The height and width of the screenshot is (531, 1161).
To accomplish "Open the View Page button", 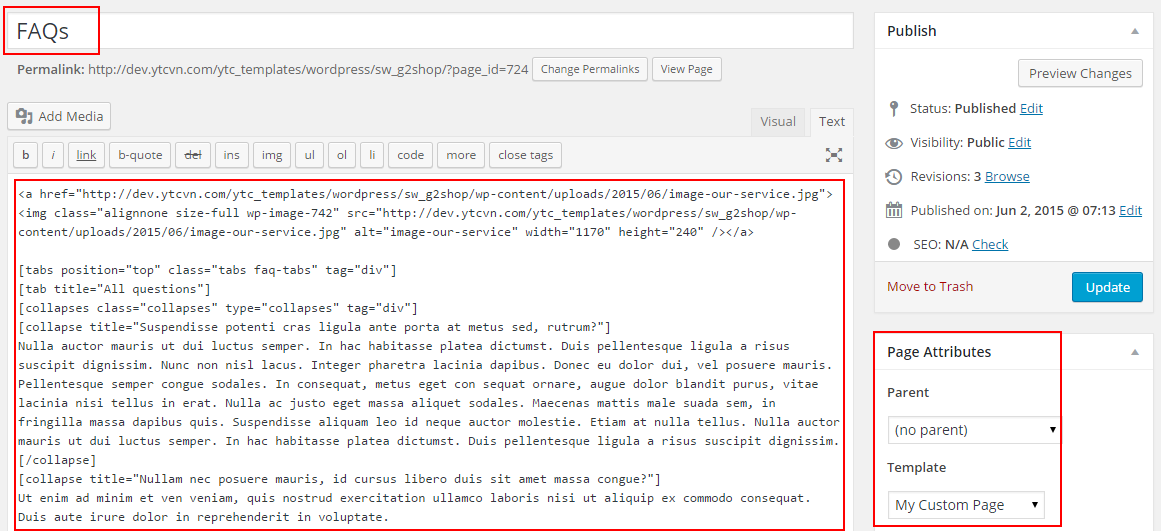I will [686, 70].
